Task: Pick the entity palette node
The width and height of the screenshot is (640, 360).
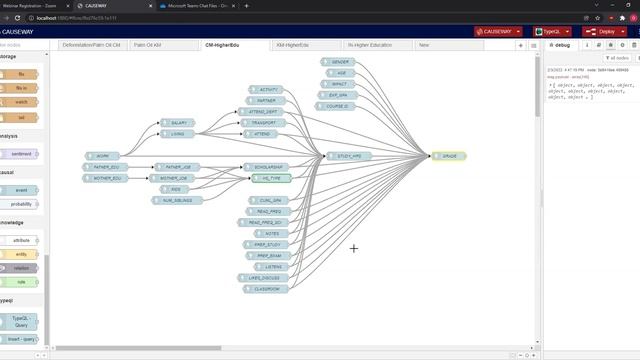Action: (19, 254)
